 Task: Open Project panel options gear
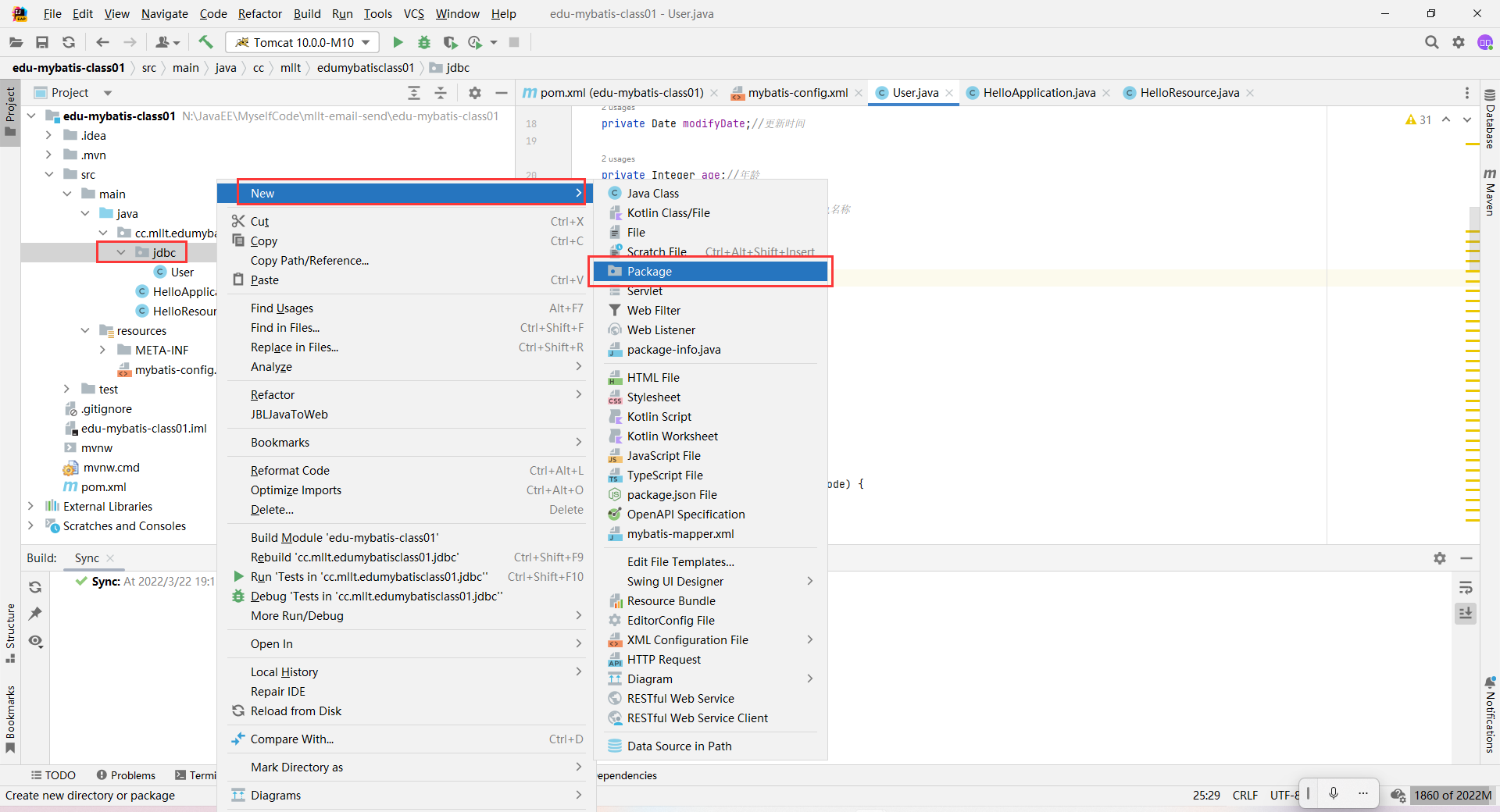tap(475, 93)
